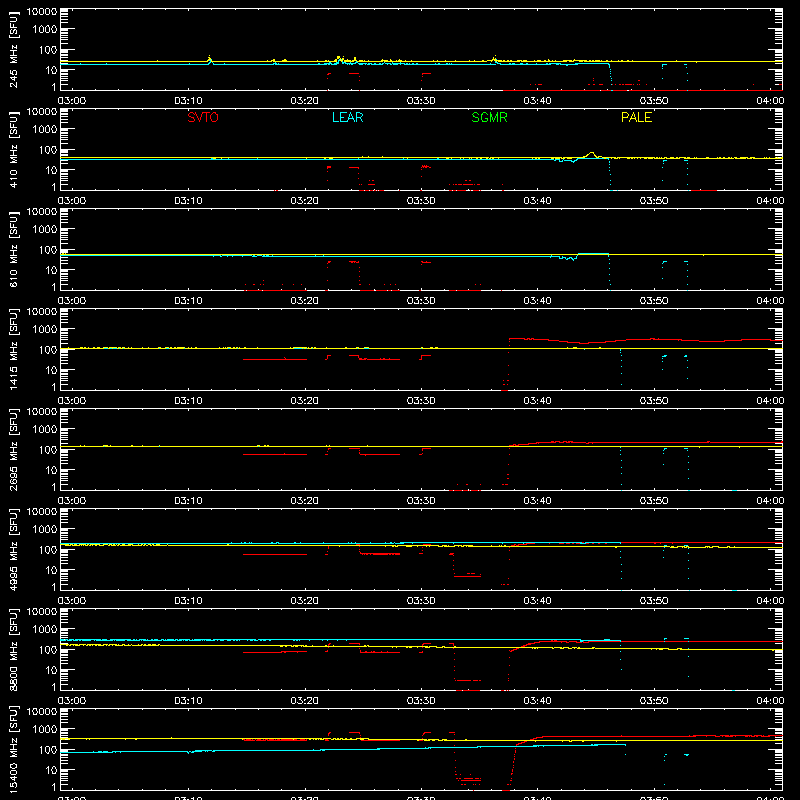Click 03:30 tick label under 245 MHz panel

tap(421, 101)
